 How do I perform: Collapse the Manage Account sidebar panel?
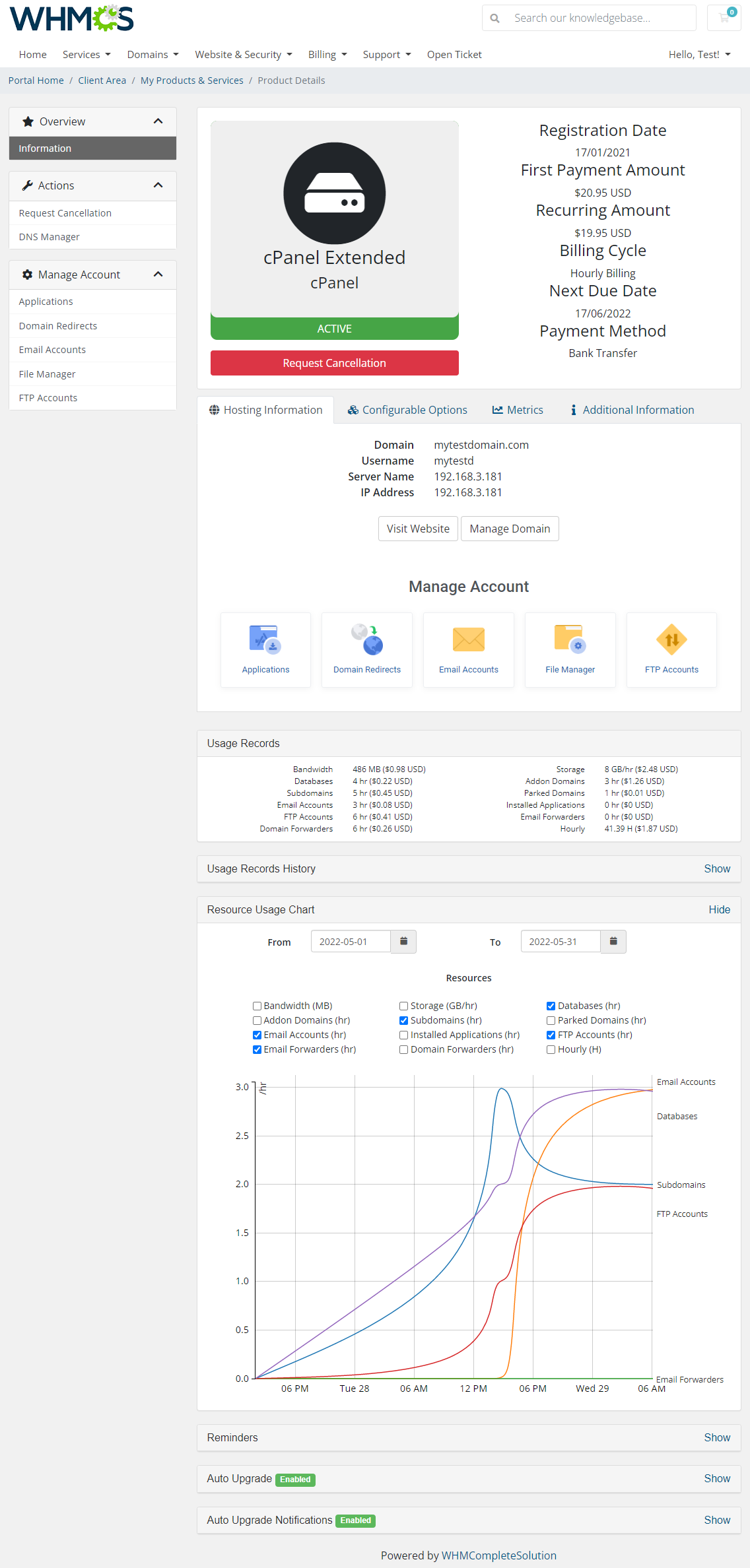158,275
